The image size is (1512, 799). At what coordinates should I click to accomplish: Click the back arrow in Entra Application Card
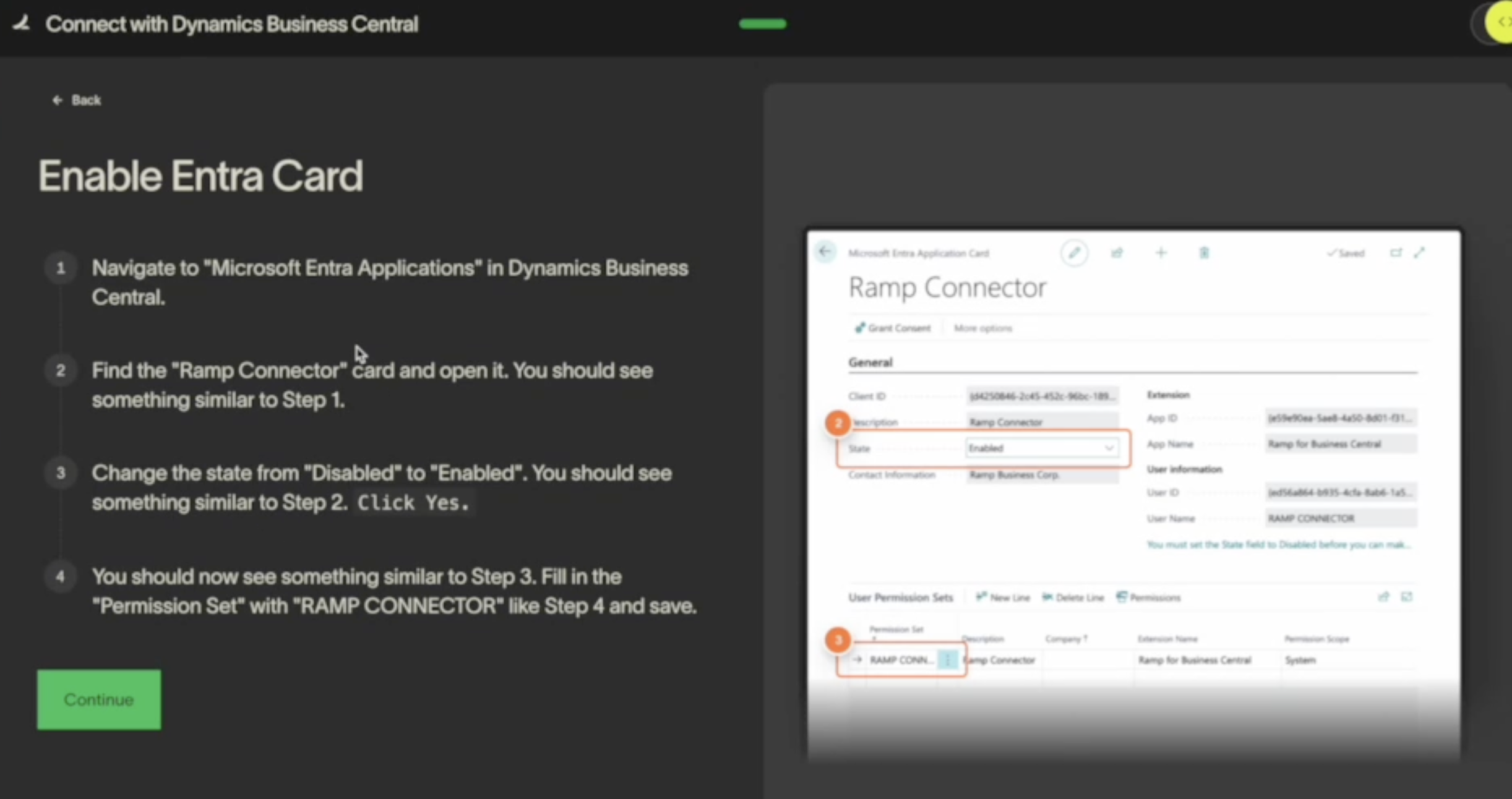(x=825, y=252)
